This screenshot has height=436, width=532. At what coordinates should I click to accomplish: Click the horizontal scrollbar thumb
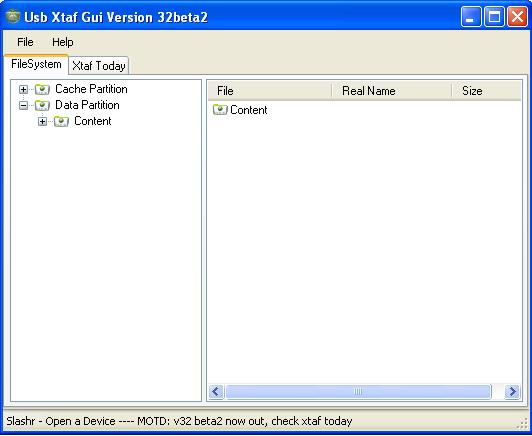[x=358, y=392]
